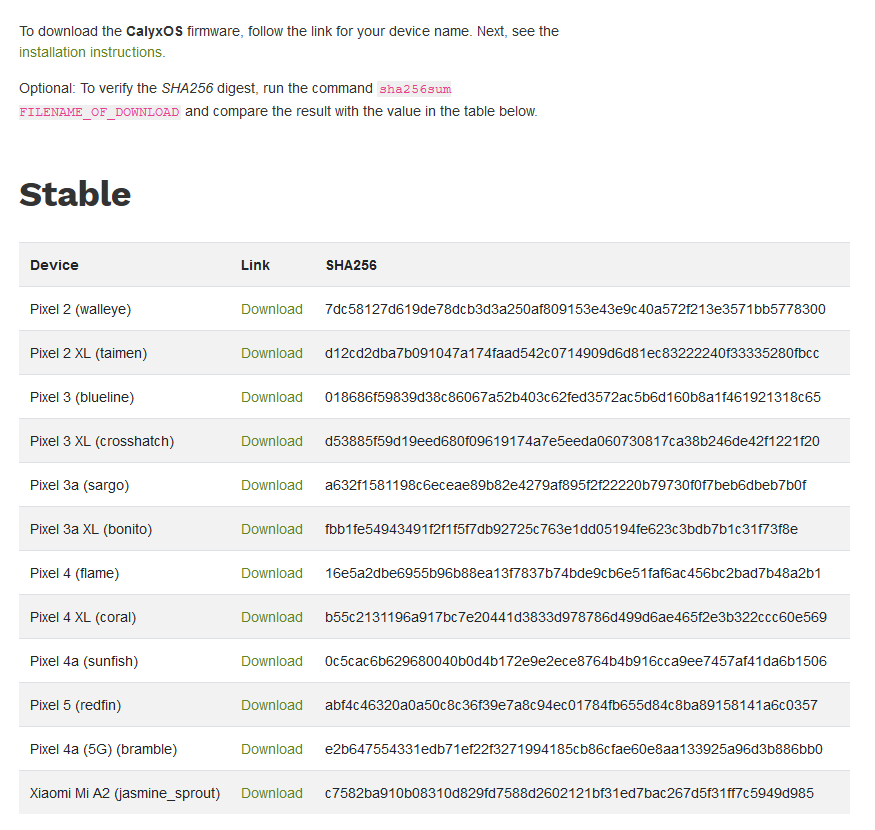Download Pixel 2 (walleye) firmware

[x=271, y=309]
